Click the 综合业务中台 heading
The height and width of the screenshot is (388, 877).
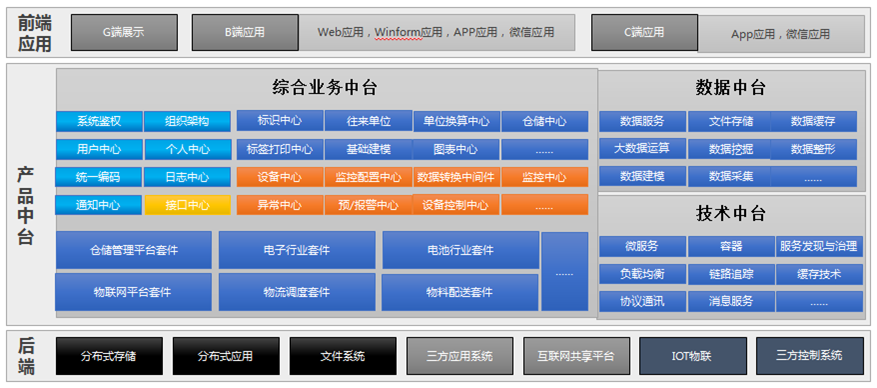(x=325, y=87)
